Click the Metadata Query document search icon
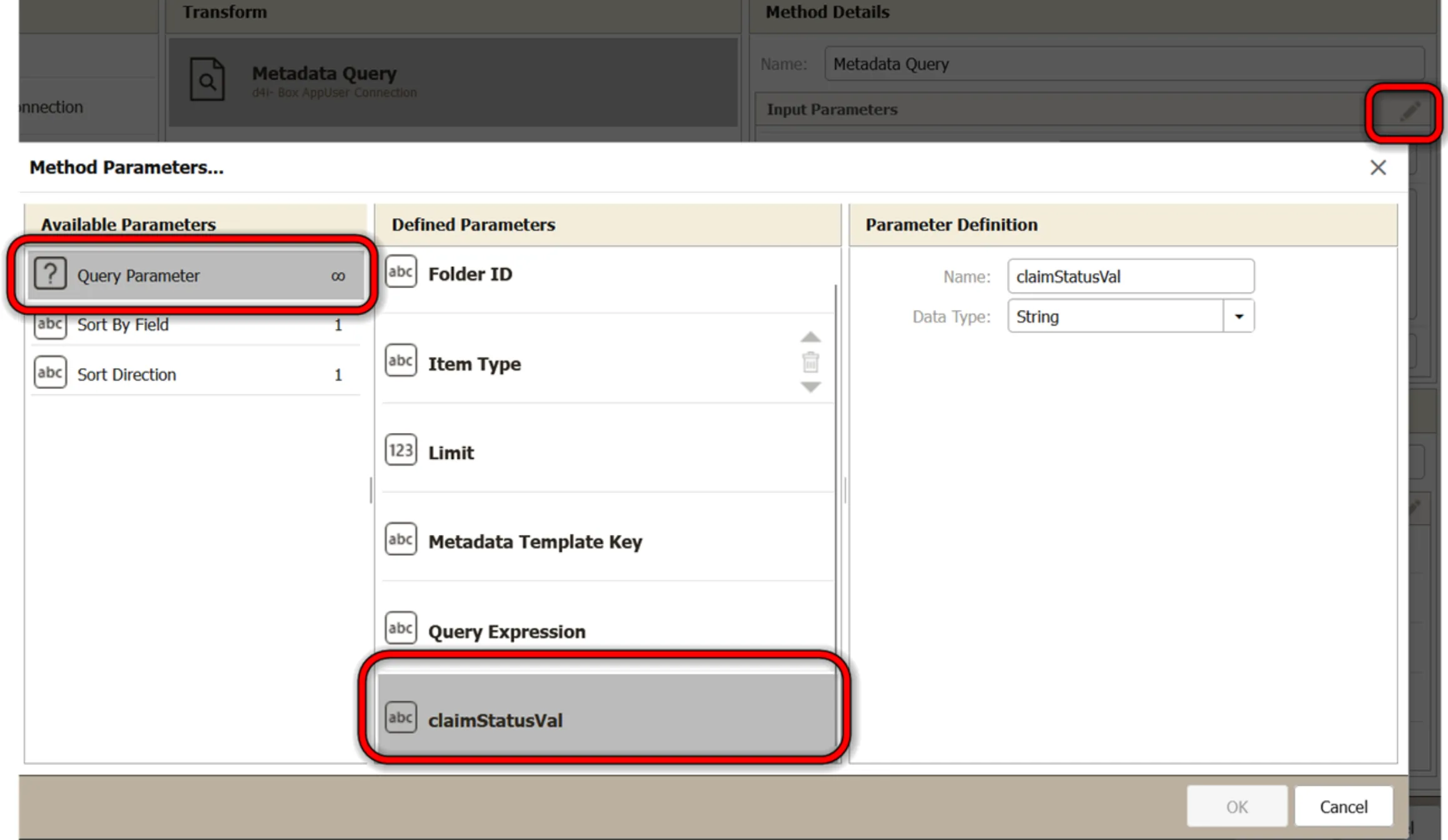The image size is (1448, 840). pyautogui.click(x=207, y=79)
